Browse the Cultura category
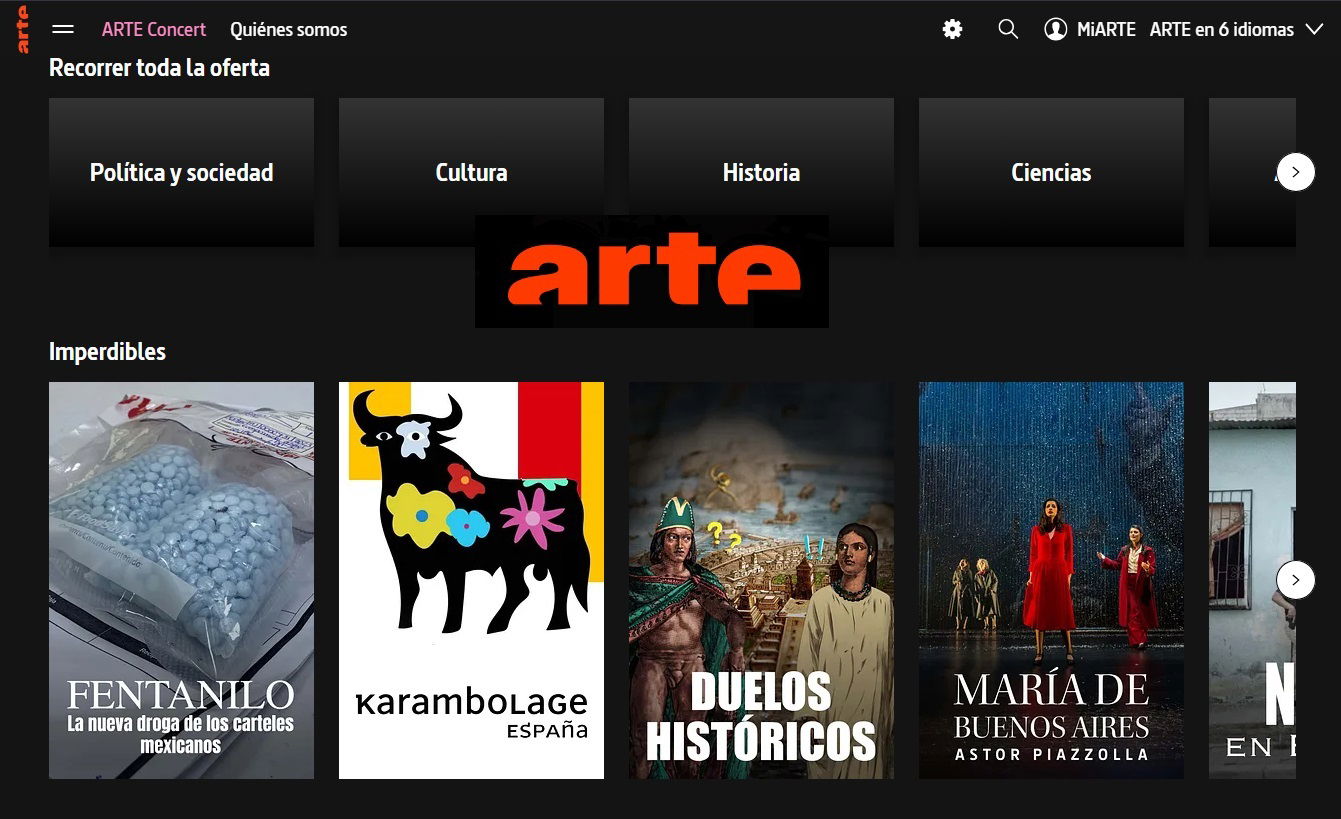Screen dimensions: 1341x819 [x=471, y=172]
